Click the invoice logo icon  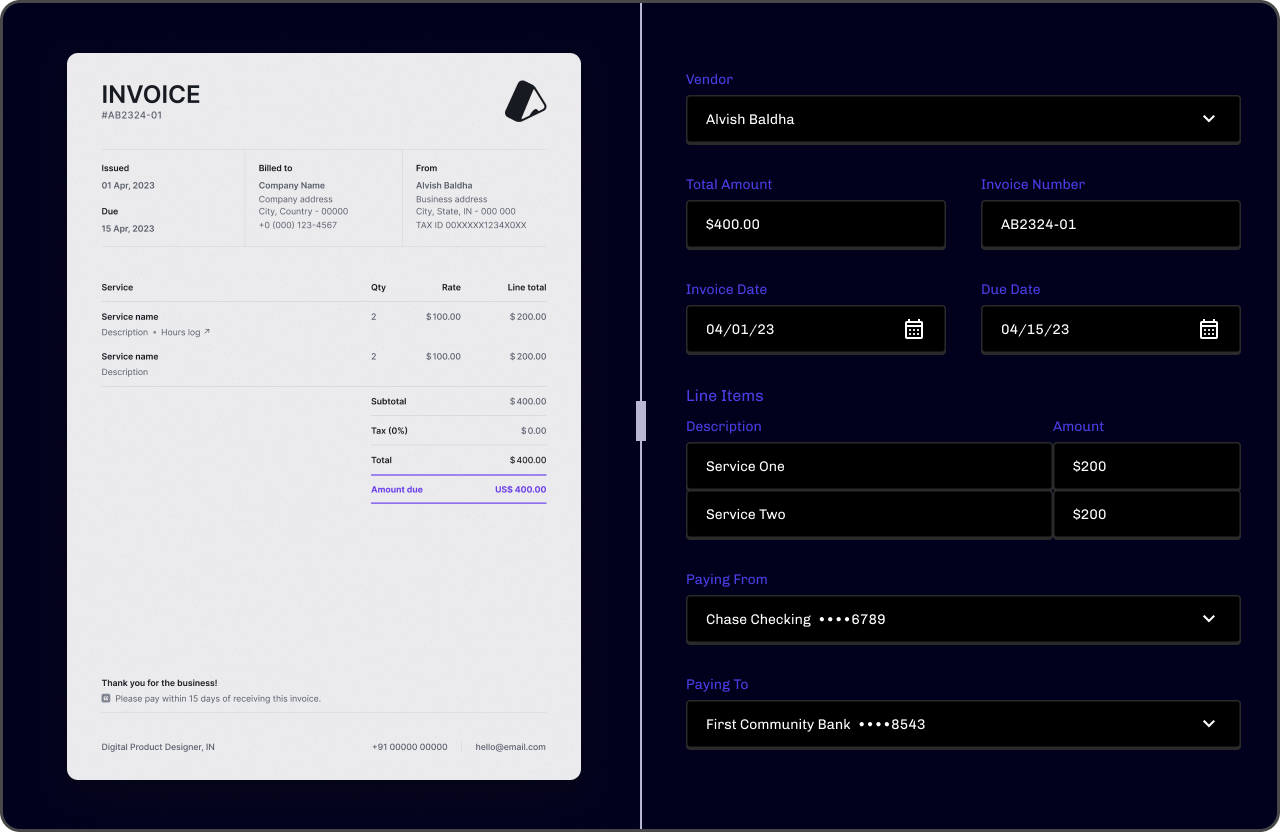[525, 101]
